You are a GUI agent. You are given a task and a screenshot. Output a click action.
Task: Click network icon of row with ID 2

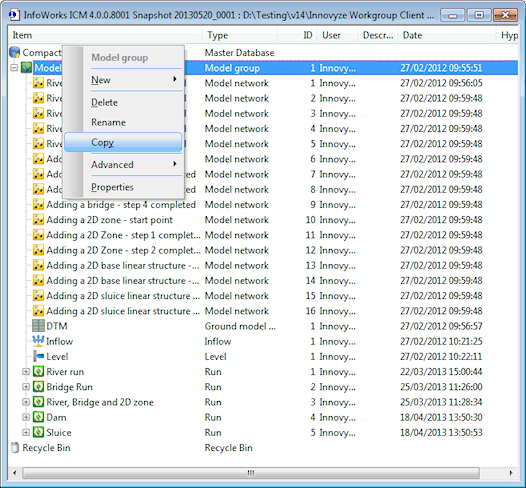pos(38,98)
